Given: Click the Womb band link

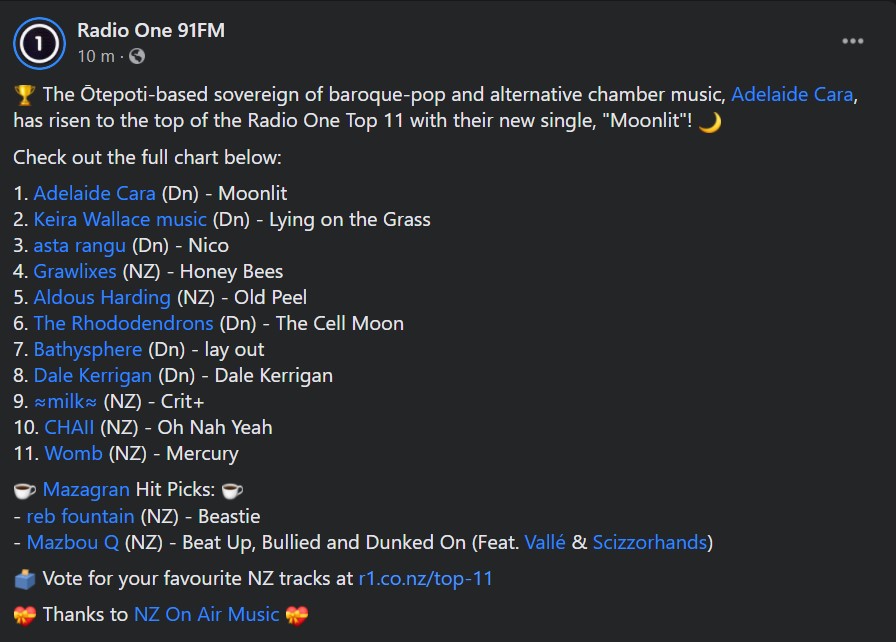Looking at the screenshot, I should click(x=73, y=453).
